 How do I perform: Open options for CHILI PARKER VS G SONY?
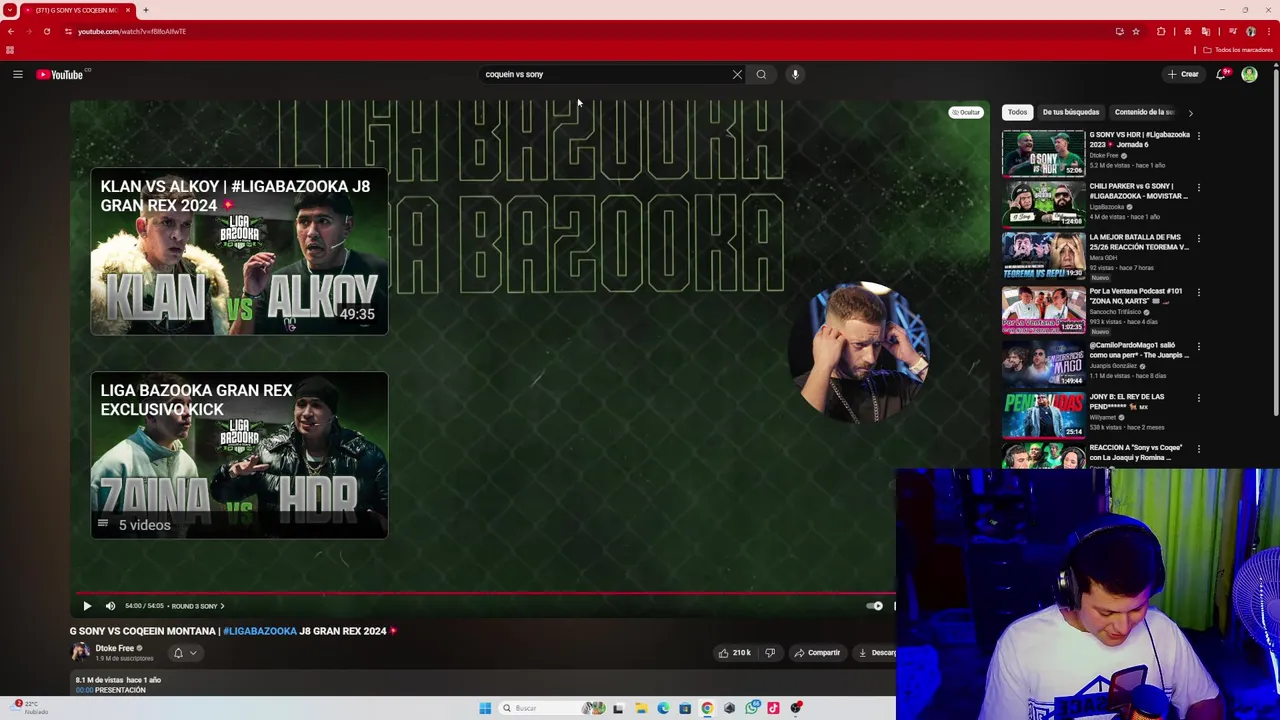[1198, 187]
